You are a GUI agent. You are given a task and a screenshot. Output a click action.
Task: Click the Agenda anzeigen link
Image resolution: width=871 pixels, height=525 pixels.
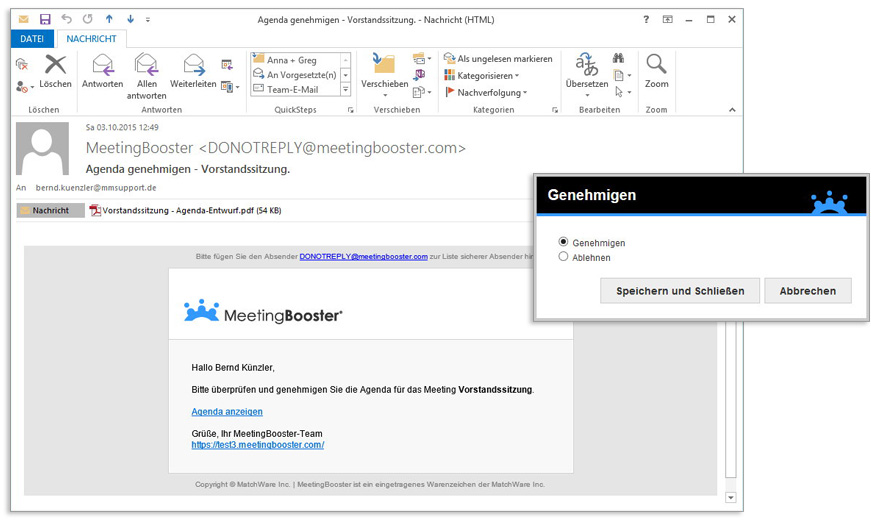[x=227, y=412]
